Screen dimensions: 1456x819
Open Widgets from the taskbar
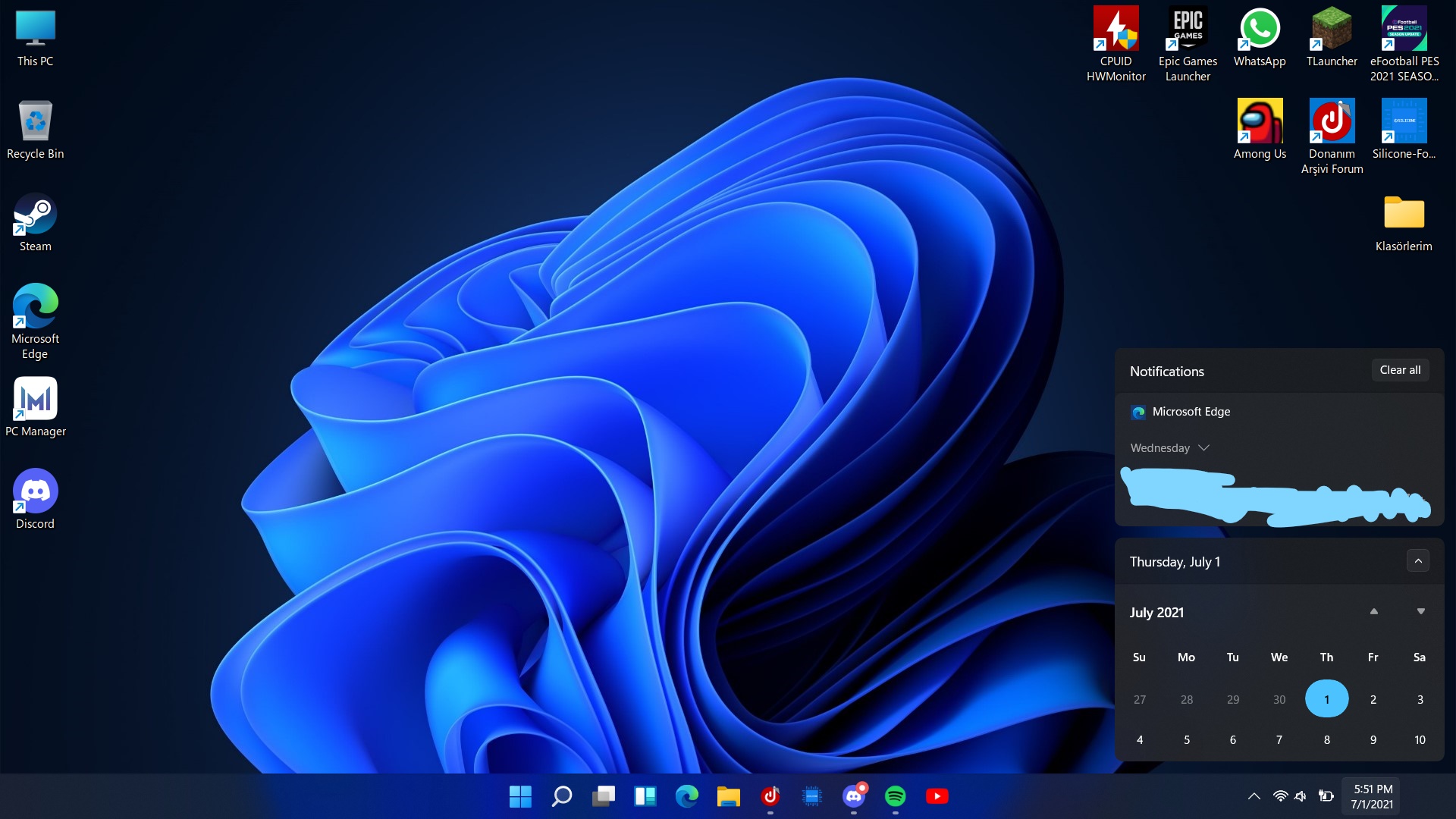pyautogui.click(x=645, y=796)
